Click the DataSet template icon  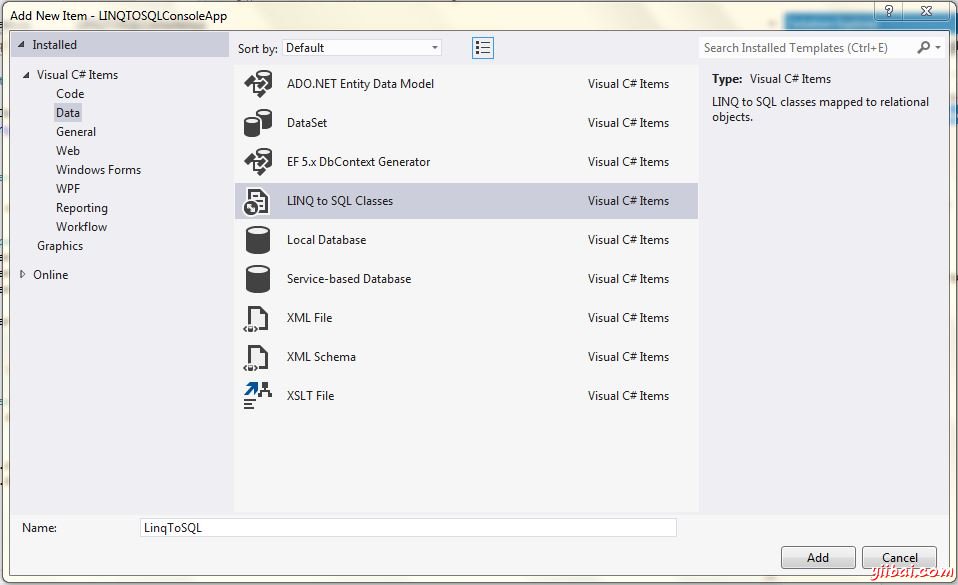pos(258,124)
